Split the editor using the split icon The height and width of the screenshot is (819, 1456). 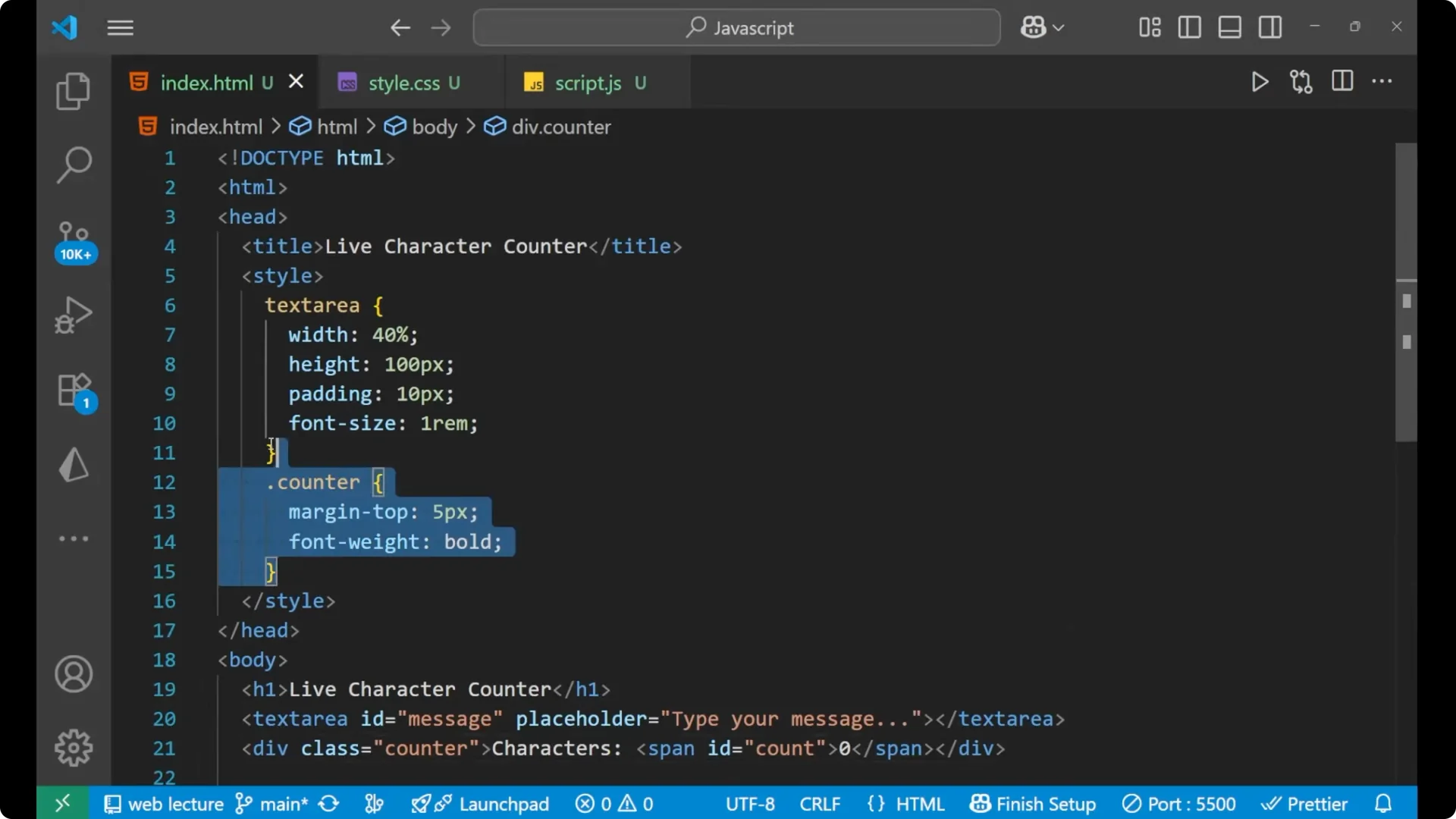pos(1342,82)
